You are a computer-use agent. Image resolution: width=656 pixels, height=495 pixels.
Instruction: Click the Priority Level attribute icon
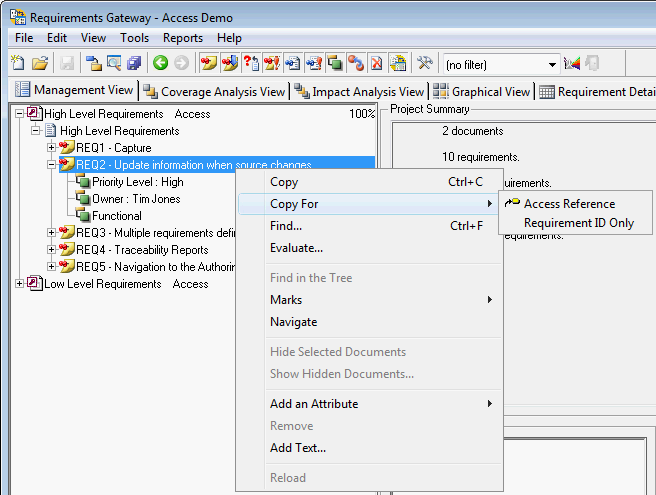click(83, 182)
